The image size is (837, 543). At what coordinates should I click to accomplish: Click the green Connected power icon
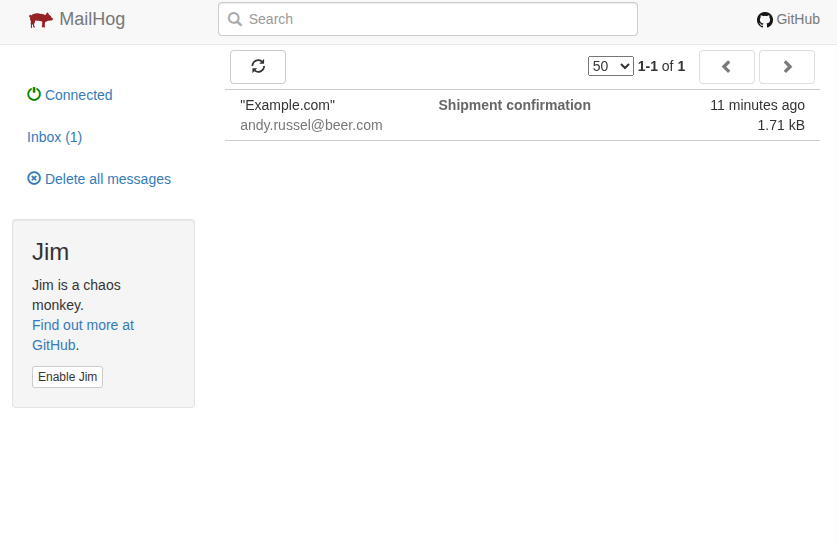(34, 94)
